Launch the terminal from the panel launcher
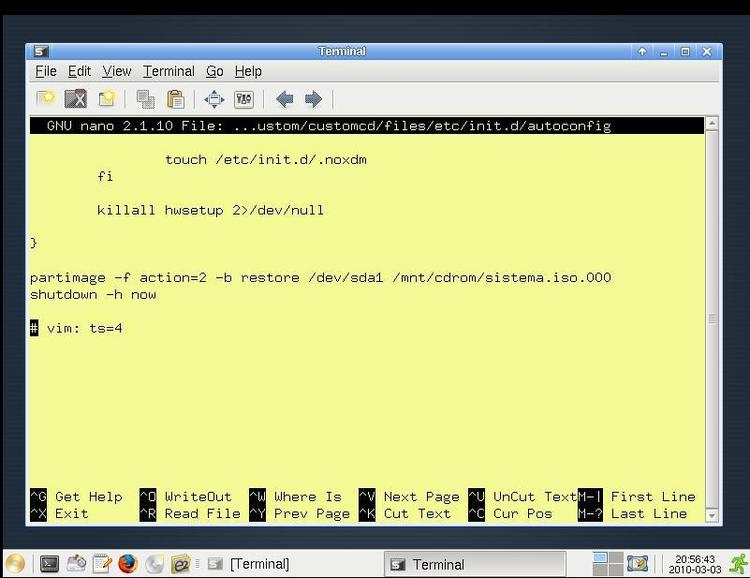750x578 pixels. coord(49,564)
